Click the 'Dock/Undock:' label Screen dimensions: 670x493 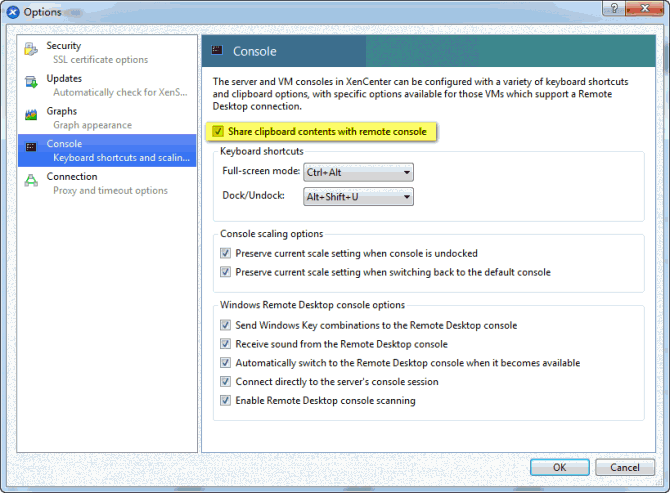click(253, 195)
